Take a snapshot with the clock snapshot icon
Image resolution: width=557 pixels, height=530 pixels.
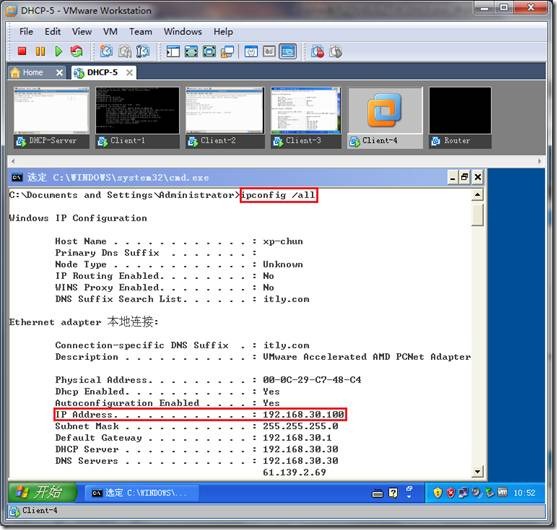coord(106,52)
